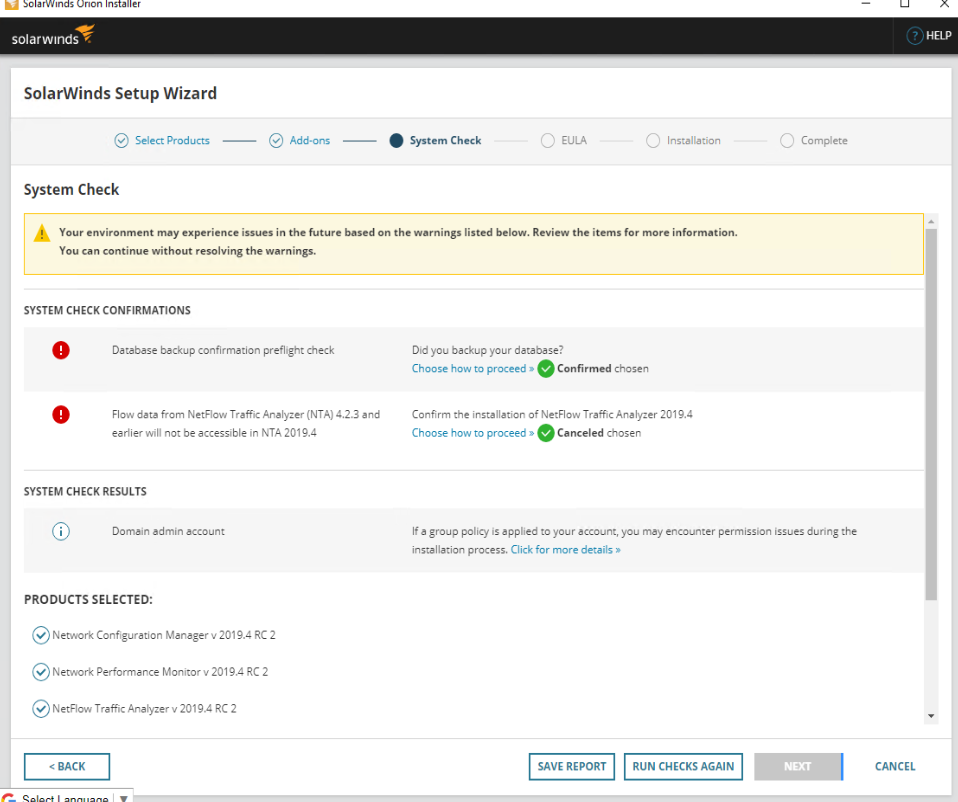Click the yellow warning triangle icon
Image resolution: width=958 pixels, height=802 pixels.
tap(42, 233)
